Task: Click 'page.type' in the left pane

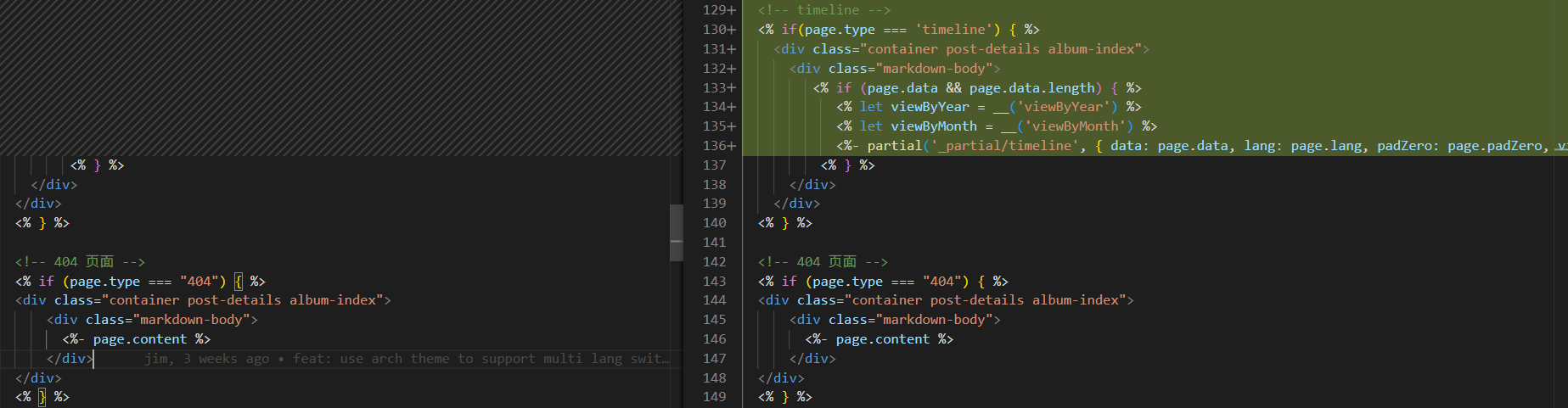Action: [104, 282]
